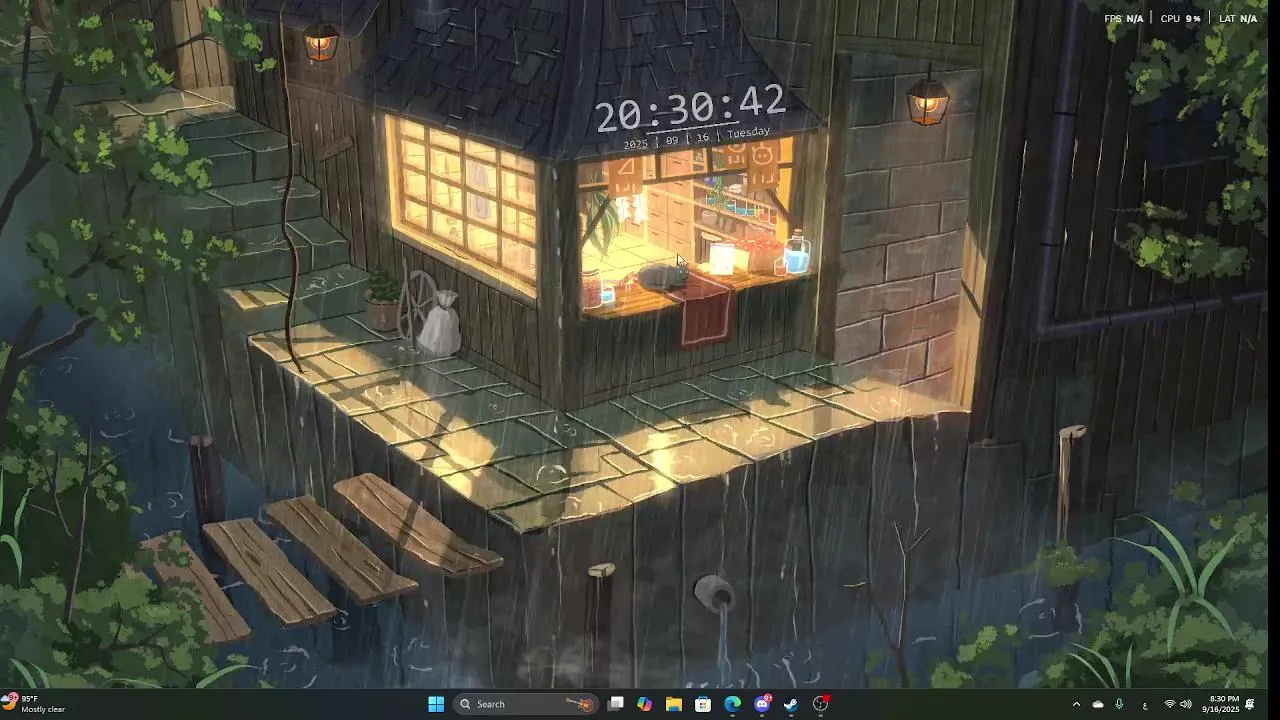This screenshot has width=1280, height=720.
Task: Click the FPS N/A overlay readout
Action: pyautogui.click(x=1123, y=18)
